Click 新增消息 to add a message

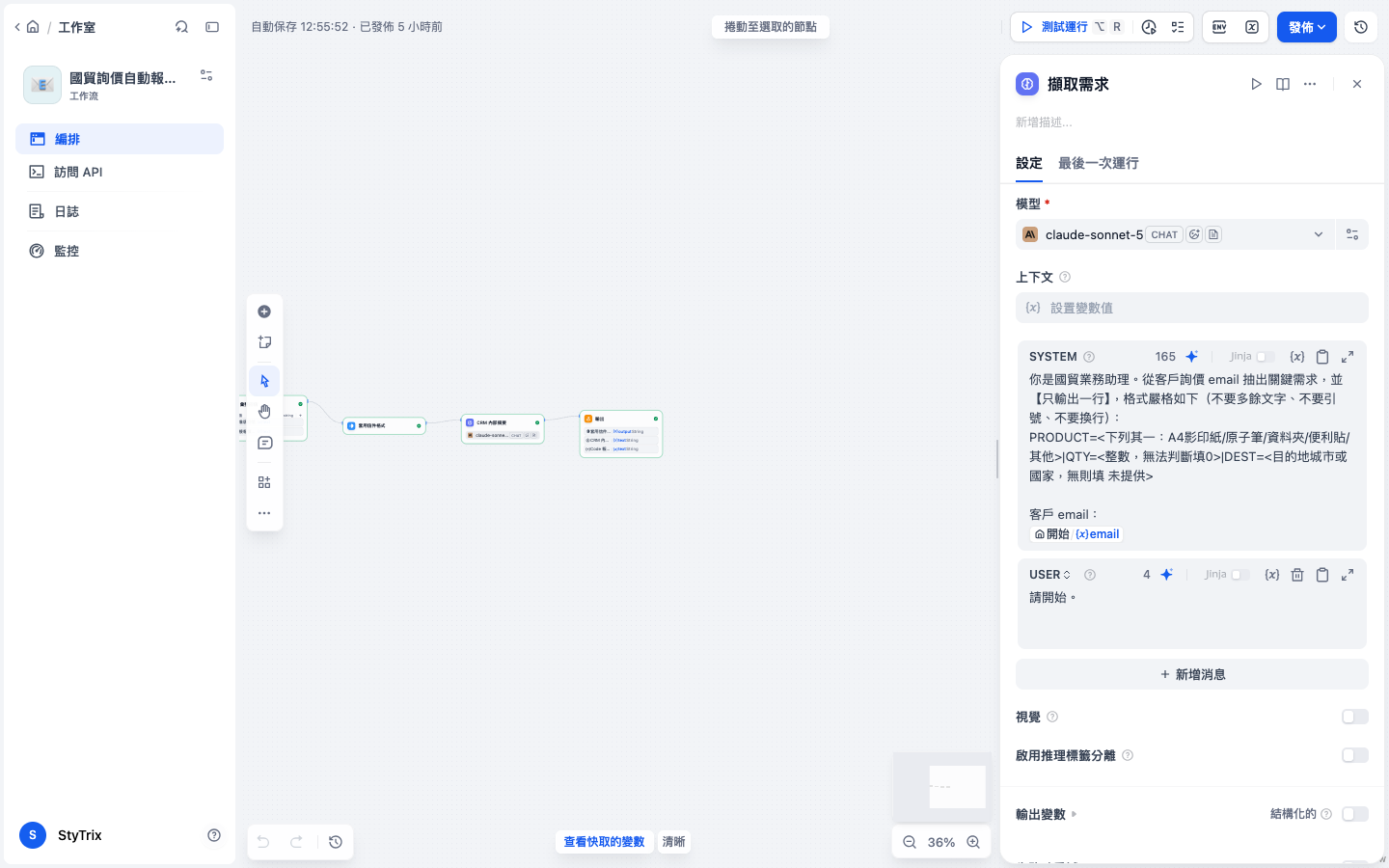click(1192, 674)
